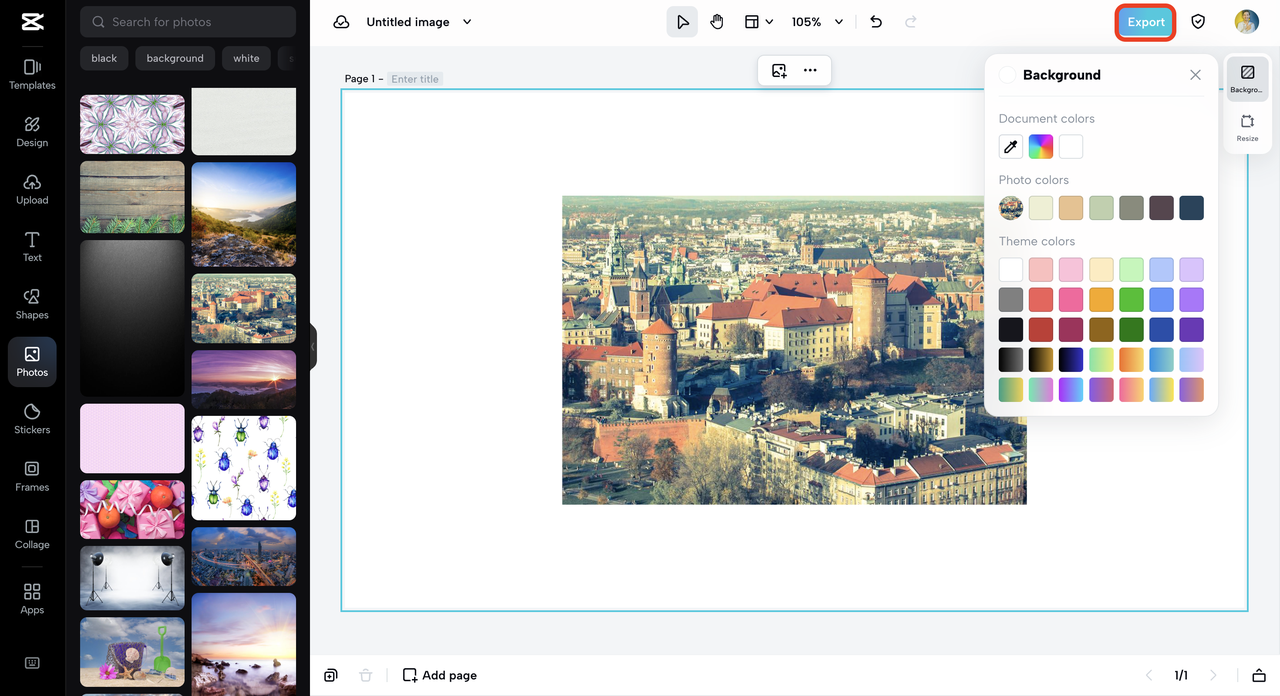This screenshot has width=1280, height=696.
Task: Open the Shapes sidebar panel
Action: [32, 304]
